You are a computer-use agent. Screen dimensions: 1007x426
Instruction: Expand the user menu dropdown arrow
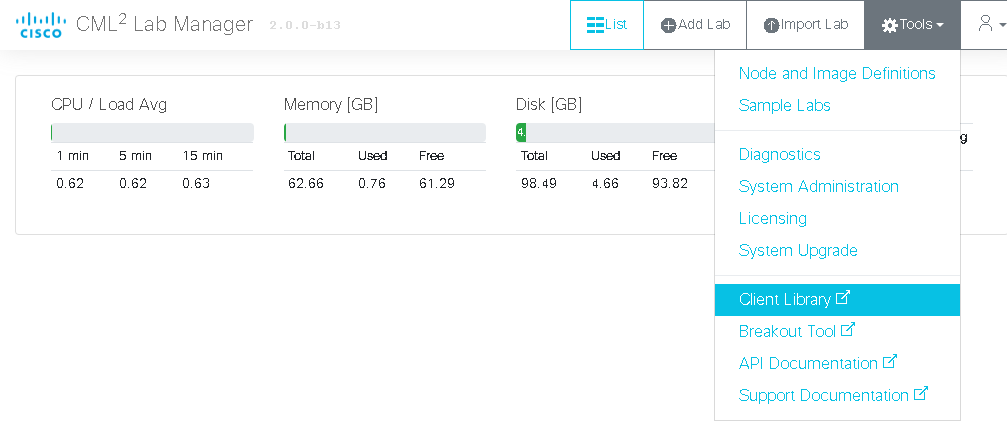pyautogui.click(x=1003, y=26)
